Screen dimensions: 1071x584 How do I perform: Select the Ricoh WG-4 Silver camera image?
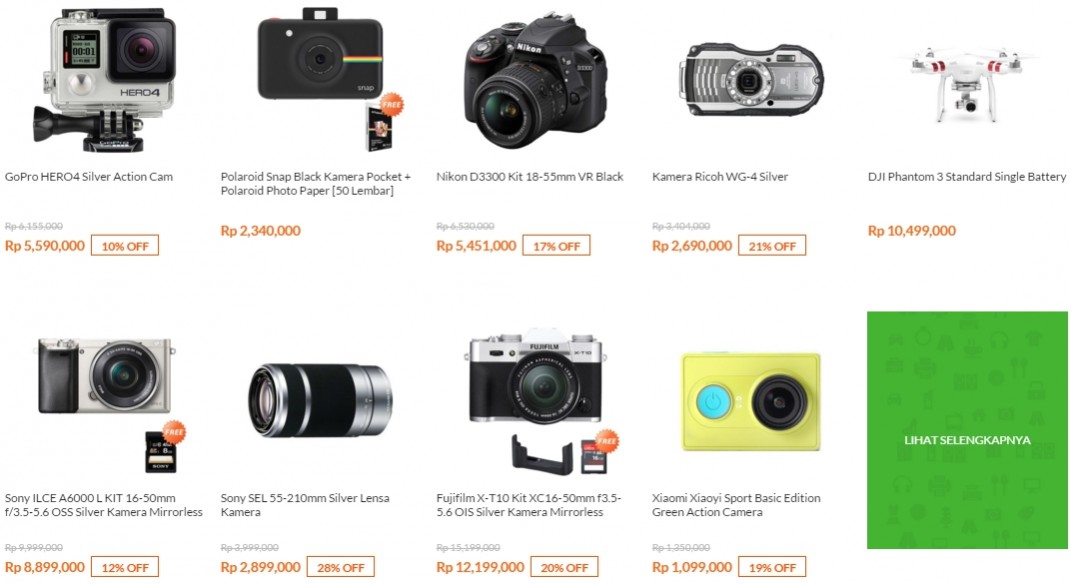(x=751, y=80)
